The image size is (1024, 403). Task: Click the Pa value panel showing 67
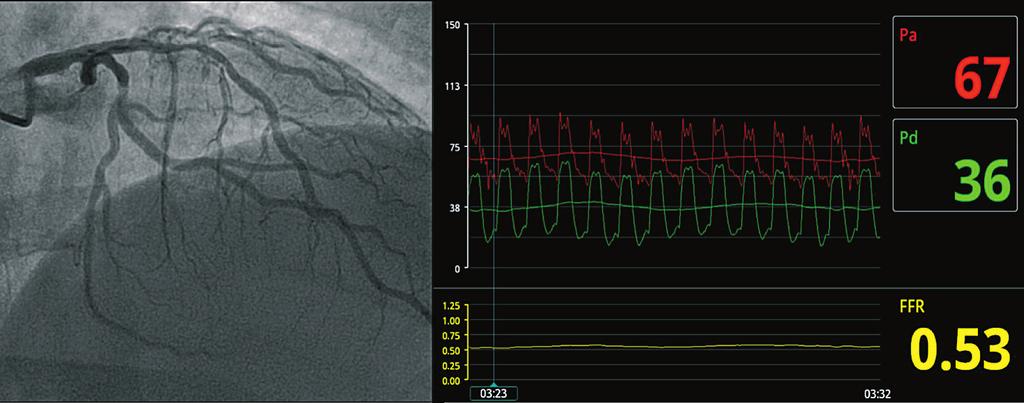point(954,63)
